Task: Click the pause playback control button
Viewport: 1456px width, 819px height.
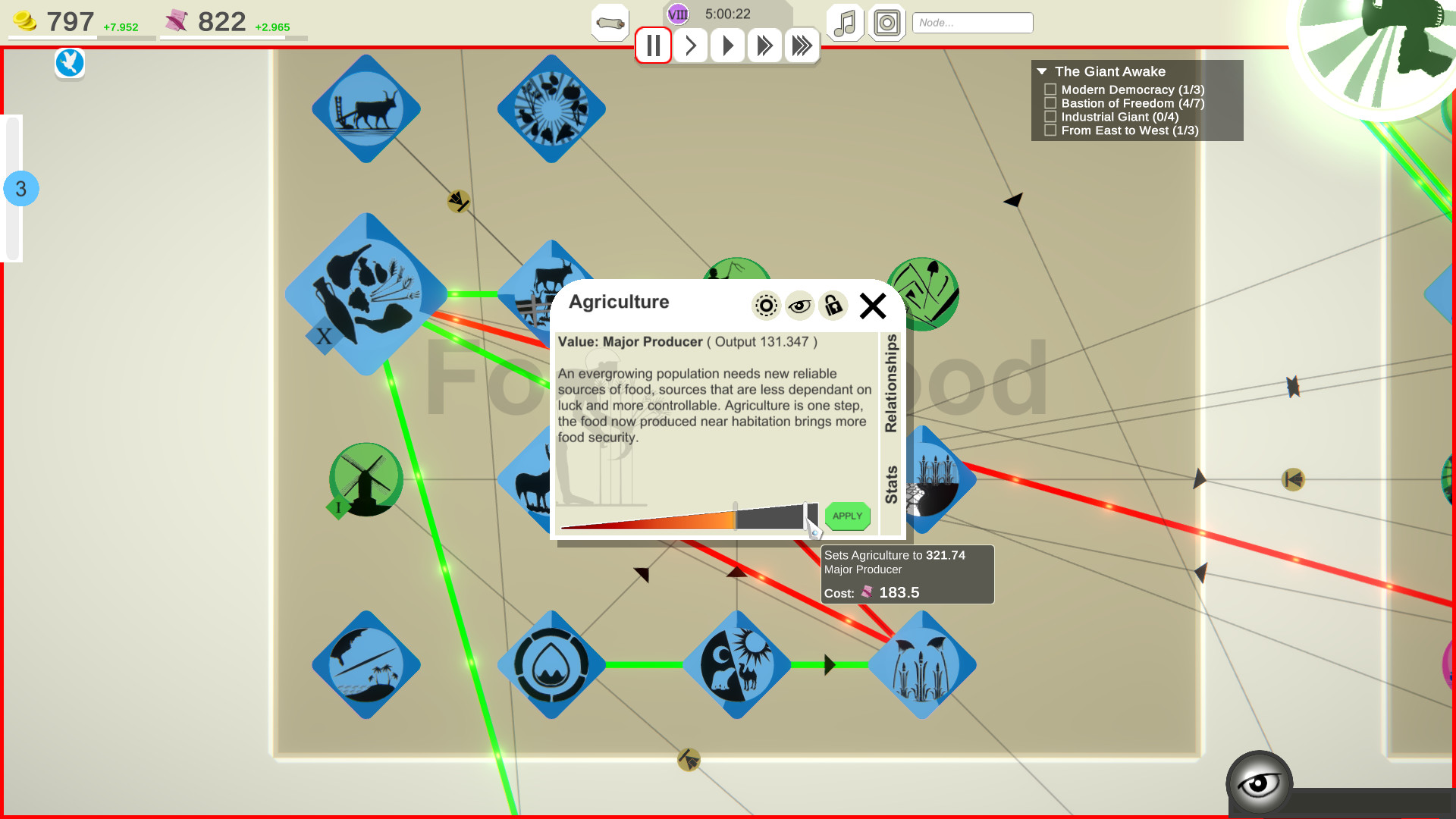Action: pos(652,45)
